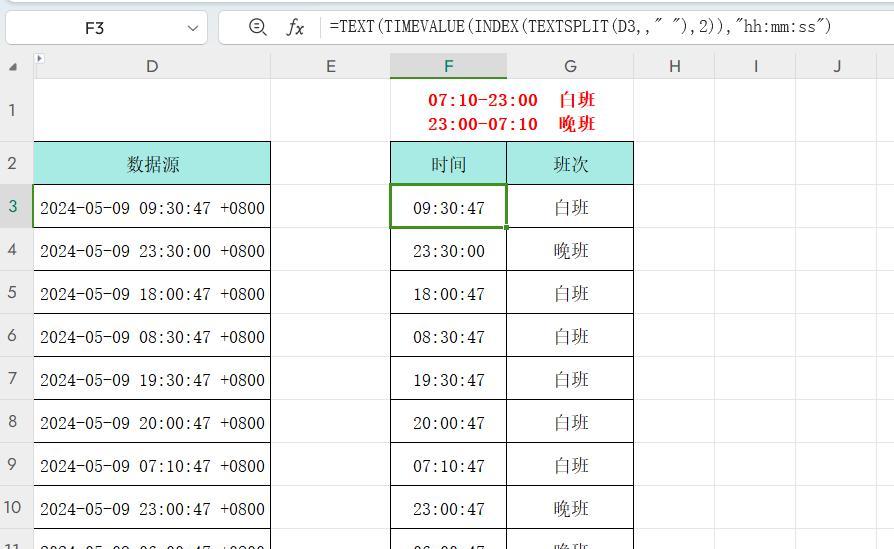
Task: Click time cell 09:30:47
Action: 449,206
